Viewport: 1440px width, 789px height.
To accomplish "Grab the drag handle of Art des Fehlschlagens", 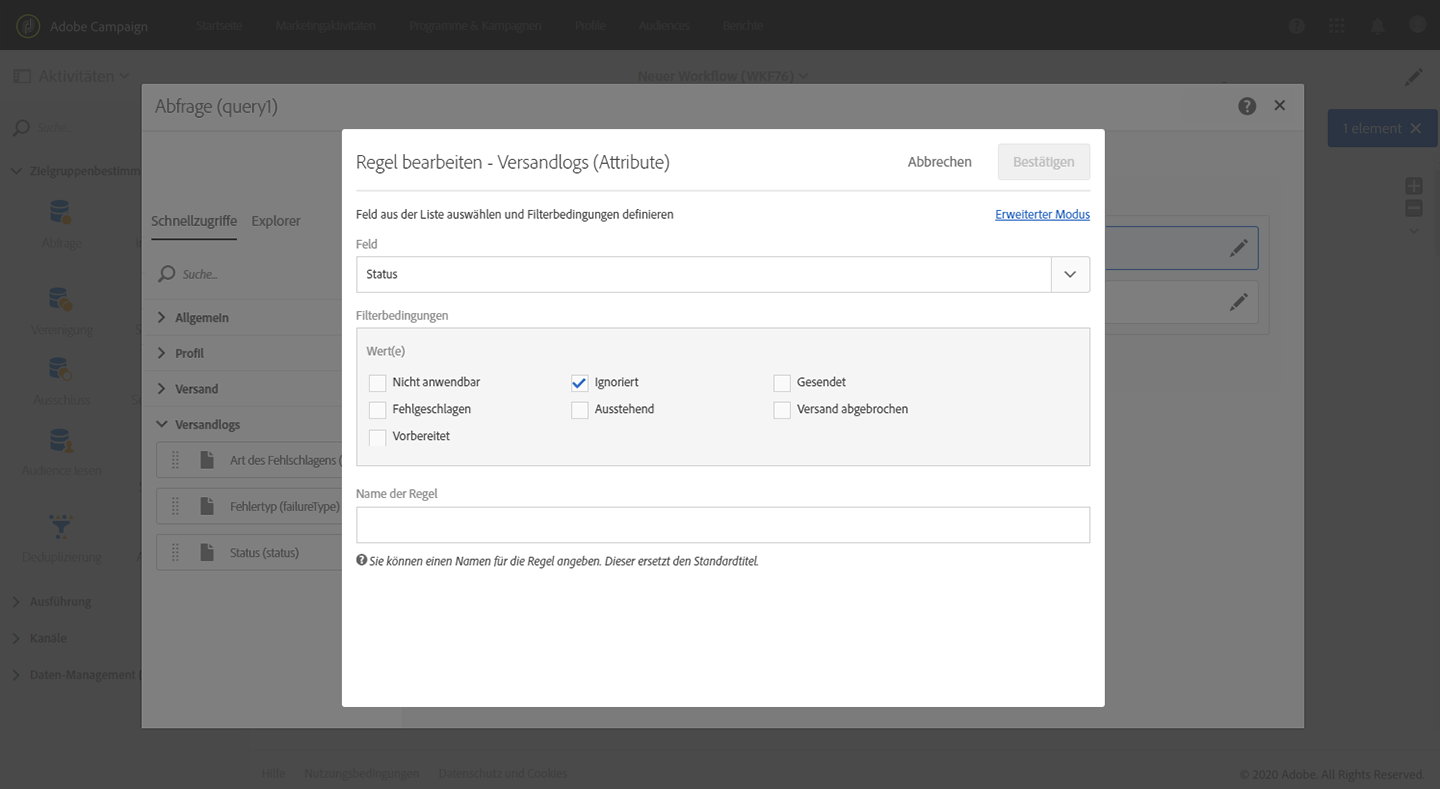I will (x=175, y=460).
